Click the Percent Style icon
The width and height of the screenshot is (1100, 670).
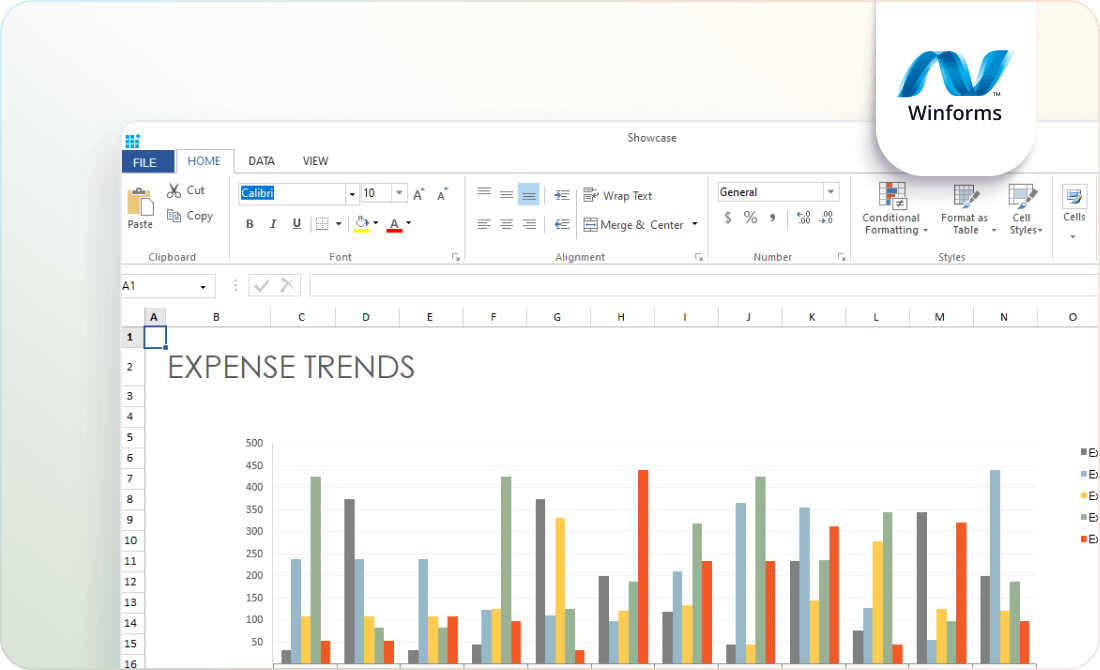click(750, 216)
